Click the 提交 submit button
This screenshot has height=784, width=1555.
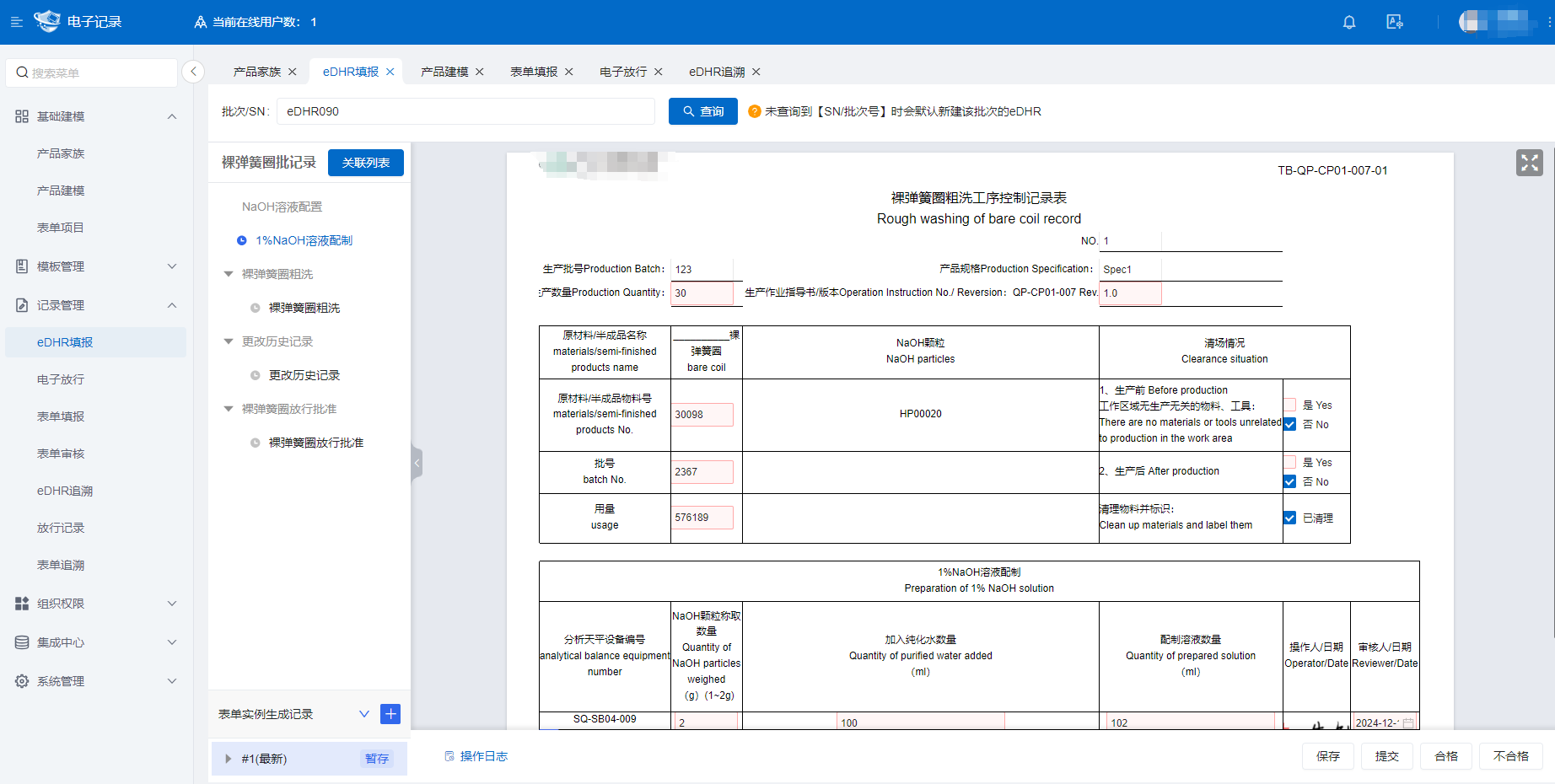click(1386, 756)
